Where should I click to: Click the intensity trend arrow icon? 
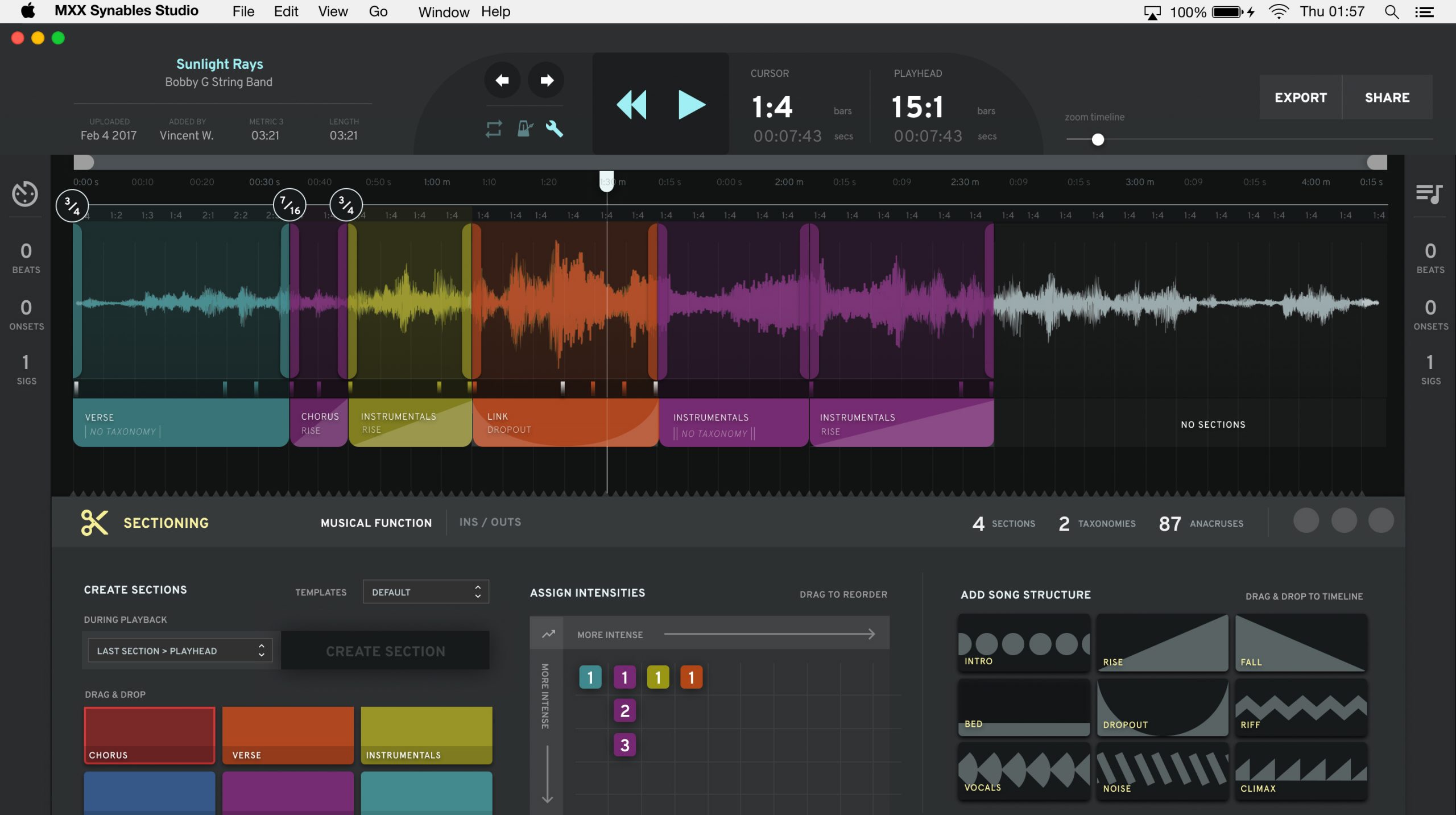[548, 634]
